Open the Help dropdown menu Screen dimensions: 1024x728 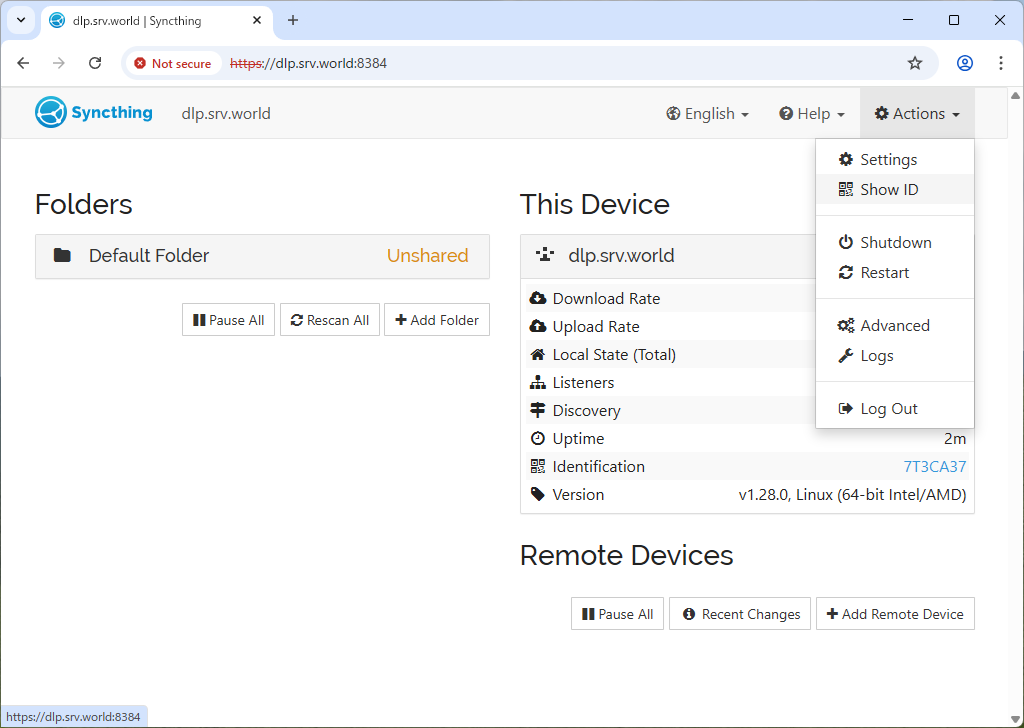tap(812, 114)
